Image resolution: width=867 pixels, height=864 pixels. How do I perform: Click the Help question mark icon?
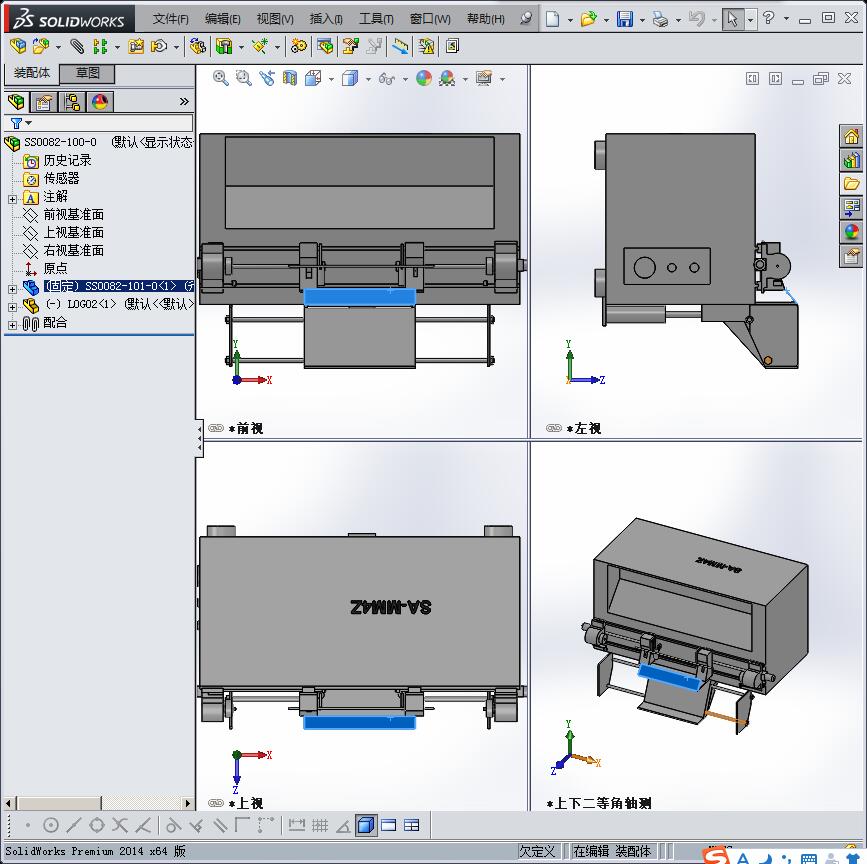tap(768, 18)
